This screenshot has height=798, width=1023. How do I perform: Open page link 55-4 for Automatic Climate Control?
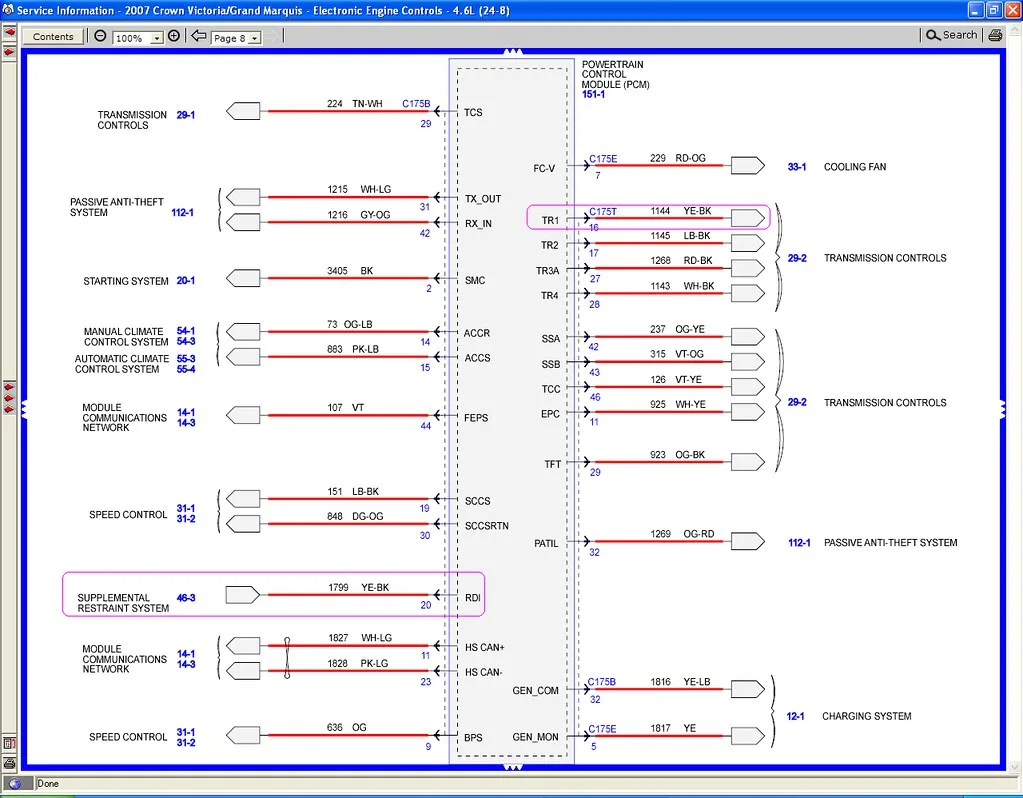pyautogui.click(x=185, y=369)
